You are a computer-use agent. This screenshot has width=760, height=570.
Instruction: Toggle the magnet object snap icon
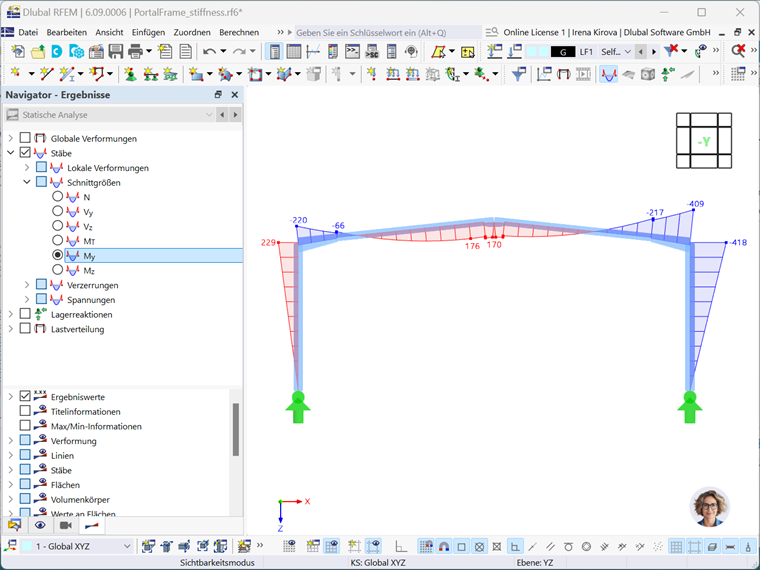pyautogui.click(x=443, y=547)
